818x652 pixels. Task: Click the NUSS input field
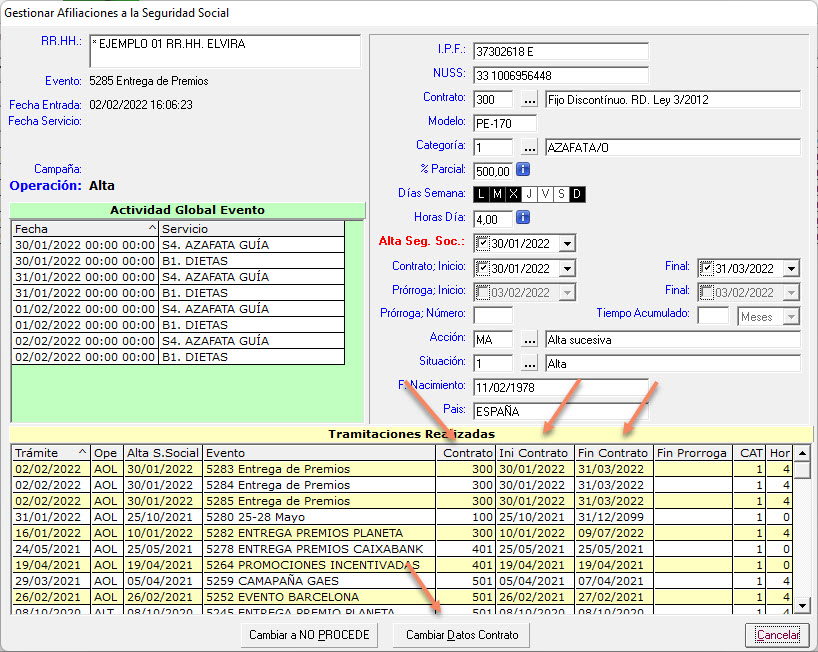coord(561,75)
